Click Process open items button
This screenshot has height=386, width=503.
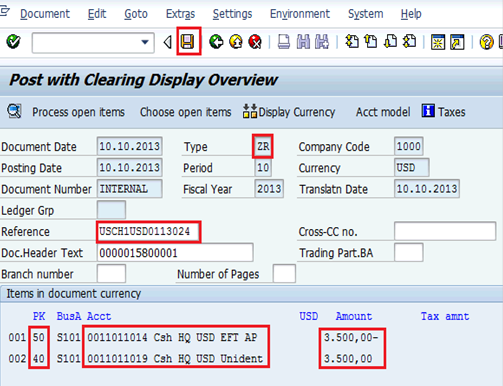pyautogui.click(x=78, y=112)
